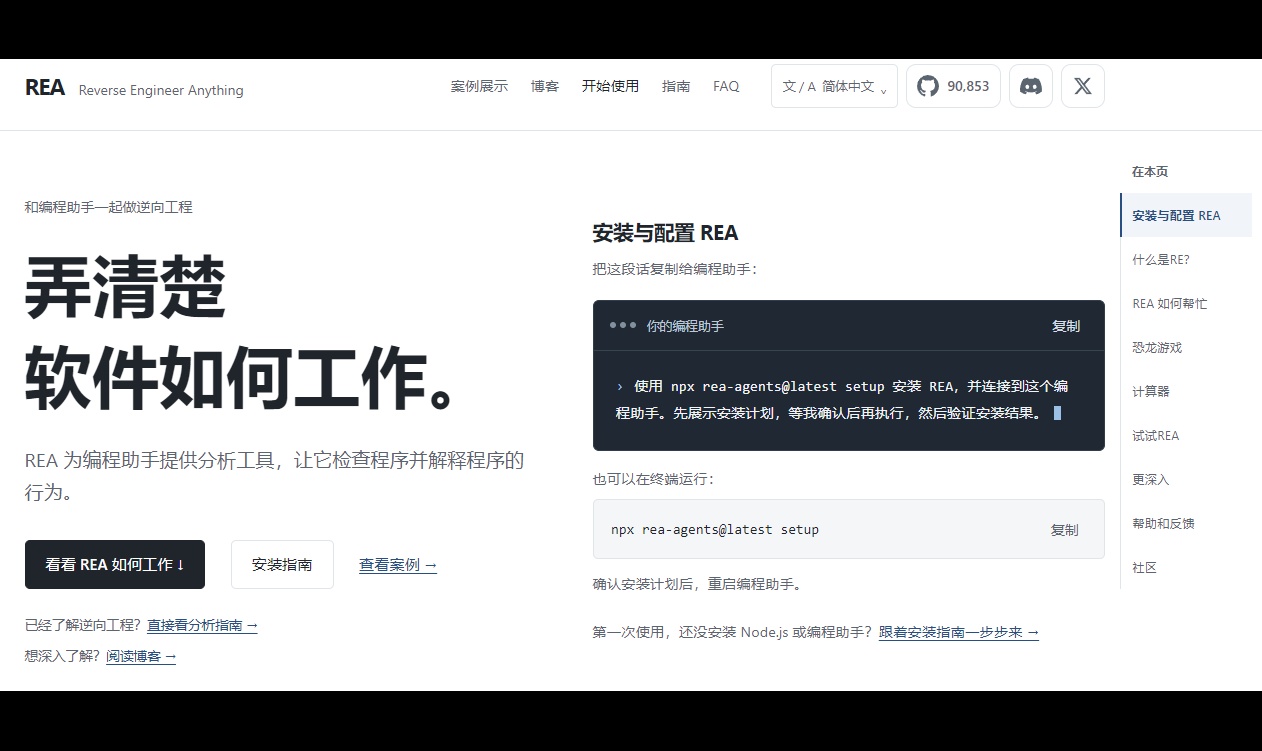Image resolution: width=1262 pixels, height=751 pixels.
Task: Click the Reverse Engineer Anything tagline
Action: [x=161, y=90]
